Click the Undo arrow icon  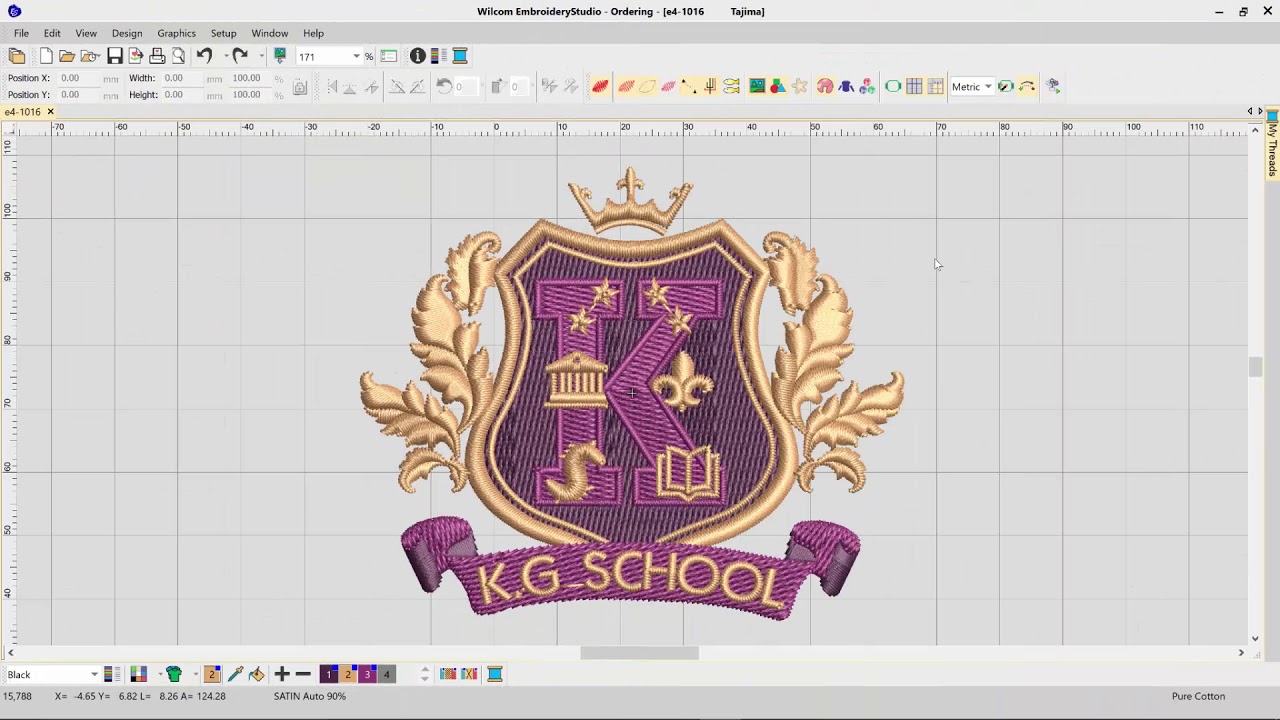point(204,56)
